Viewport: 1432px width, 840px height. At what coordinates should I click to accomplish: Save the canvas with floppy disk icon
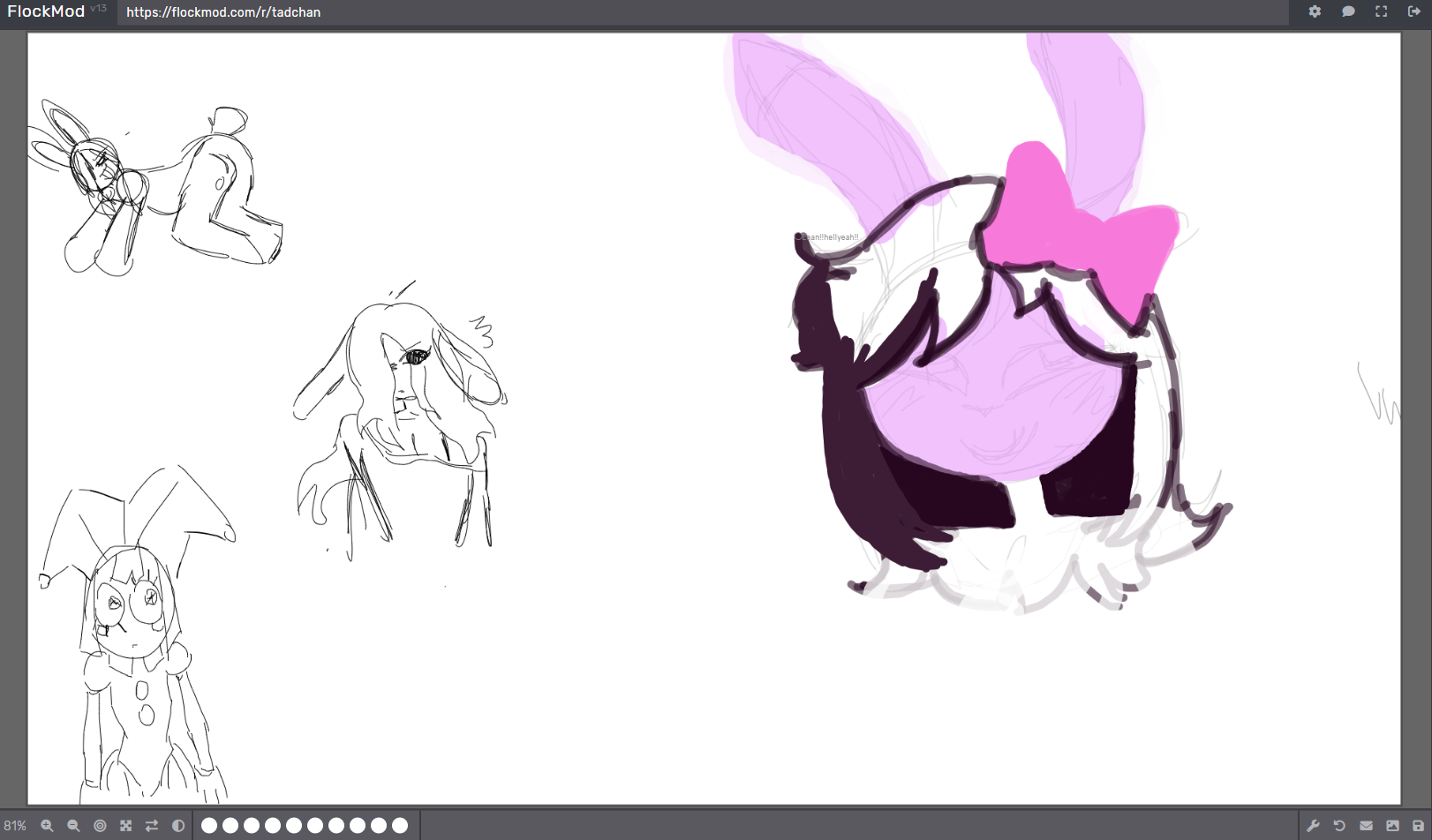pyautogui.click(x=1418, y=826)
